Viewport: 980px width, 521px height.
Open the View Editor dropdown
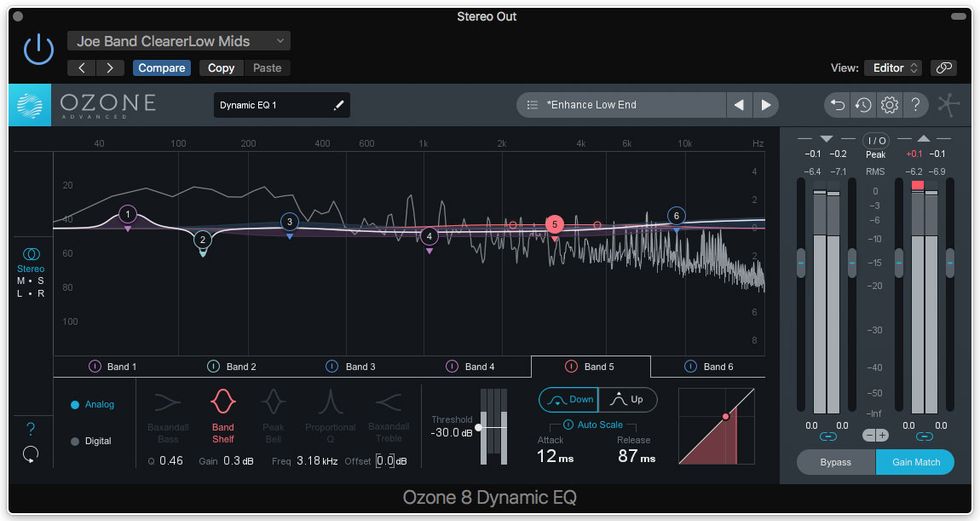click(894, 68)
